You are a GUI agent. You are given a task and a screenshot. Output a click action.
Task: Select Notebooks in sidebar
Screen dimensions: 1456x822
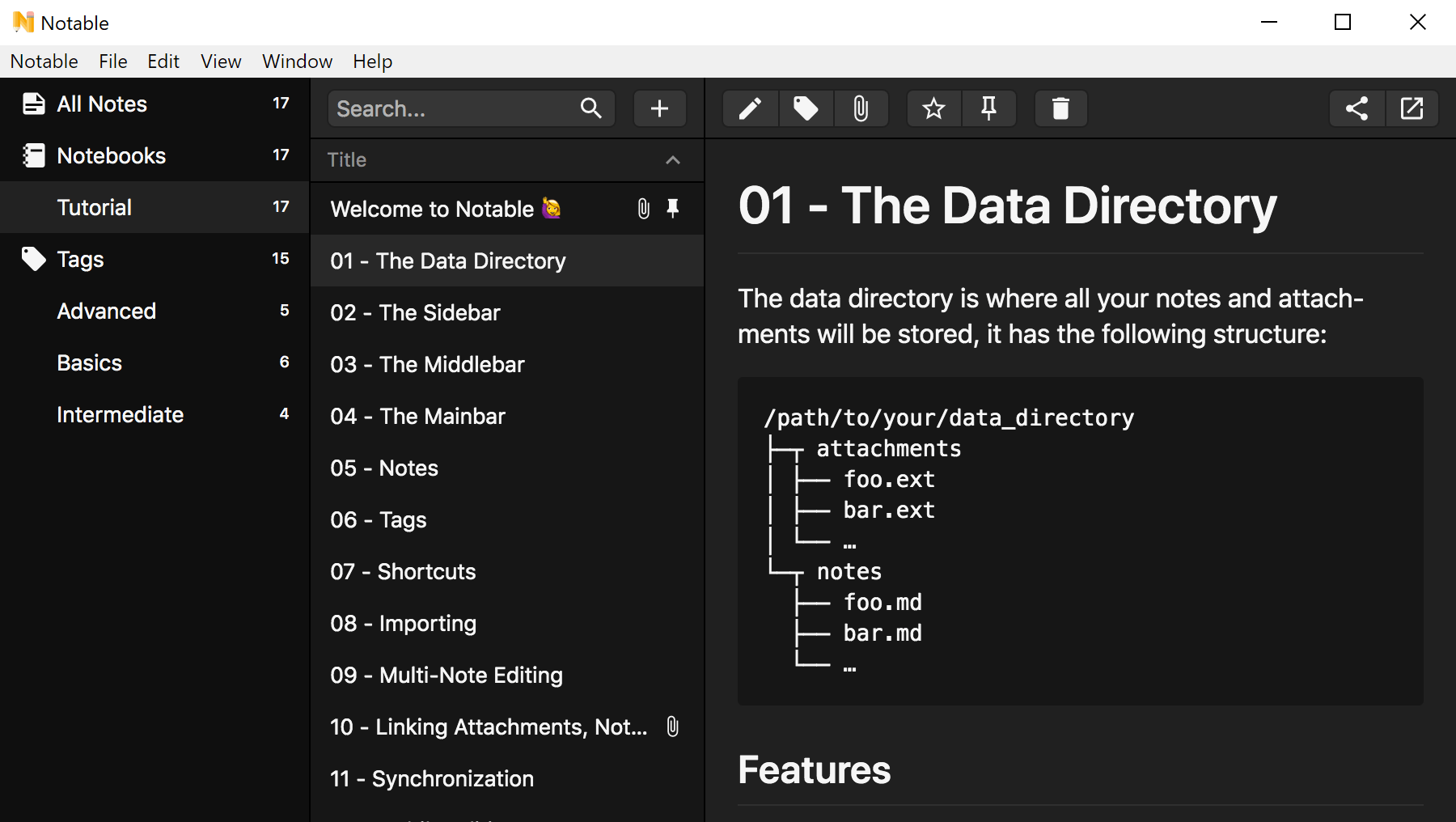click(x=154, y=155)
